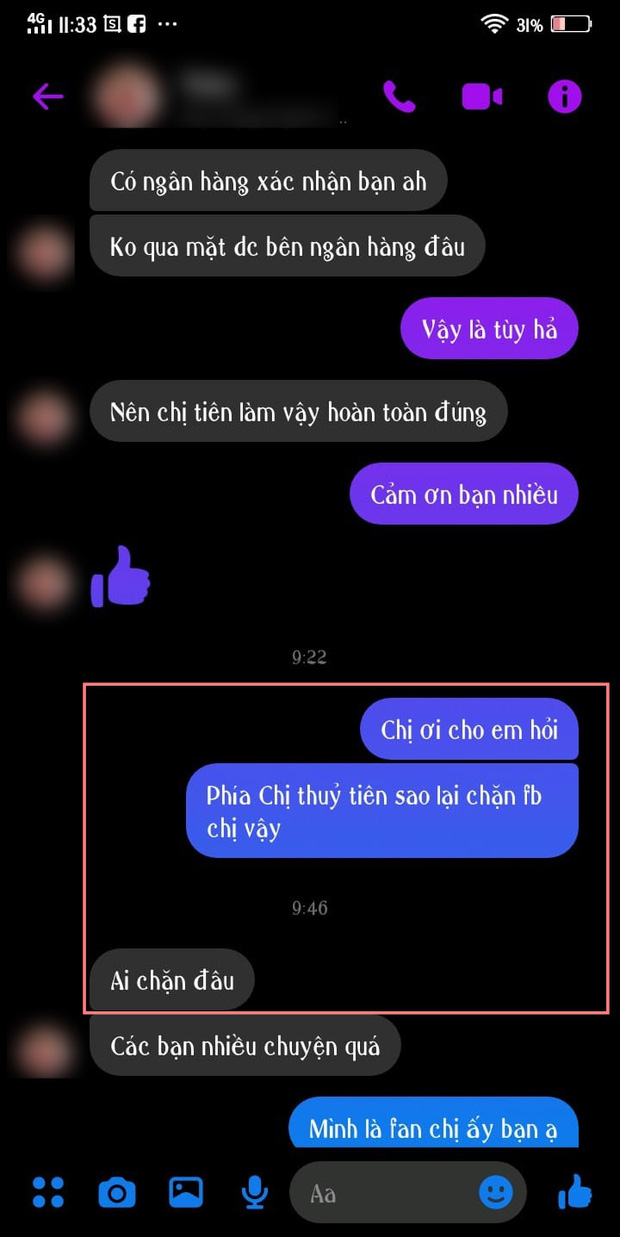Tap the received thumbs-up sticker message
The height and width of the screenshot is (1237, 620).
coord(120,576)
